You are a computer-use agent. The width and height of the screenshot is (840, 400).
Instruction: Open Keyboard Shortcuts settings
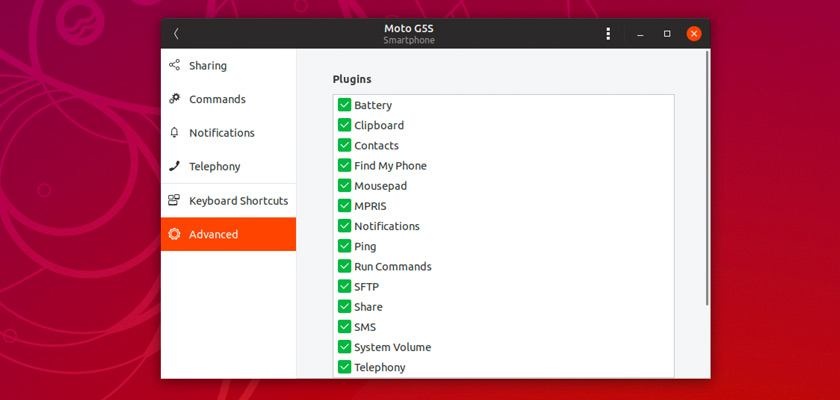(x=228, y=200)
